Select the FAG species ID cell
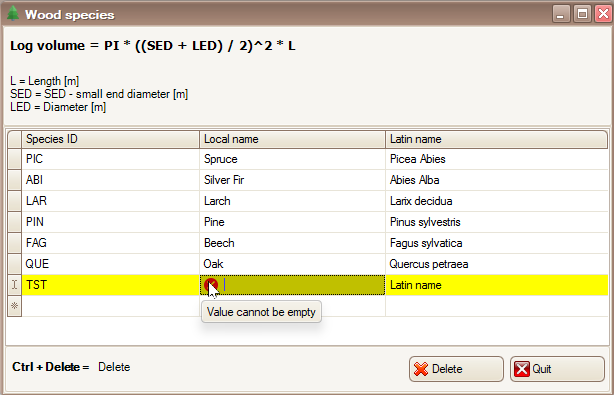Image resolution: width=614 pixels, height=395 pixels. [x=110, y=243]
